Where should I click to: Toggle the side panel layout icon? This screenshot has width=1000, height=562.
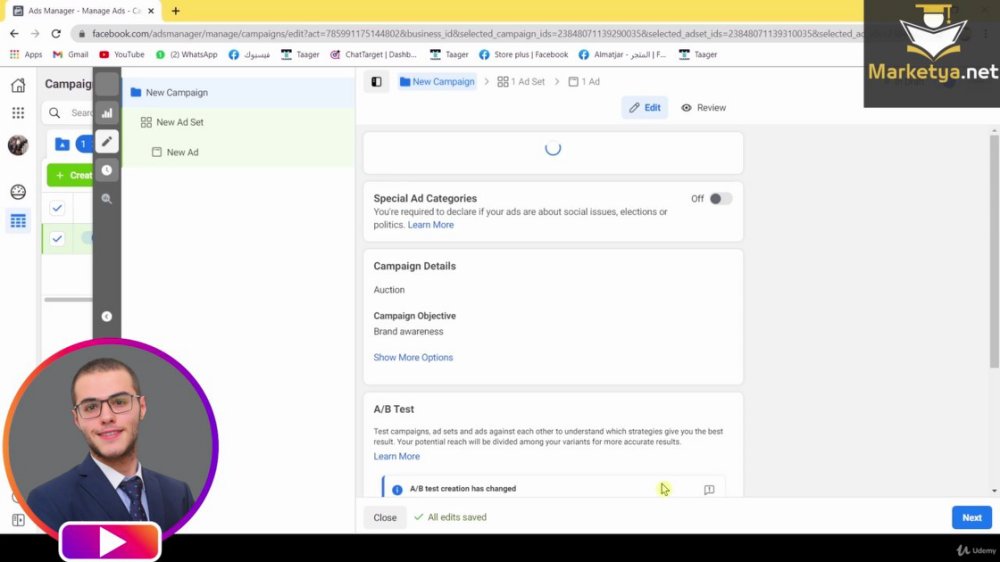pyautogui.click(x=376, y=82)
